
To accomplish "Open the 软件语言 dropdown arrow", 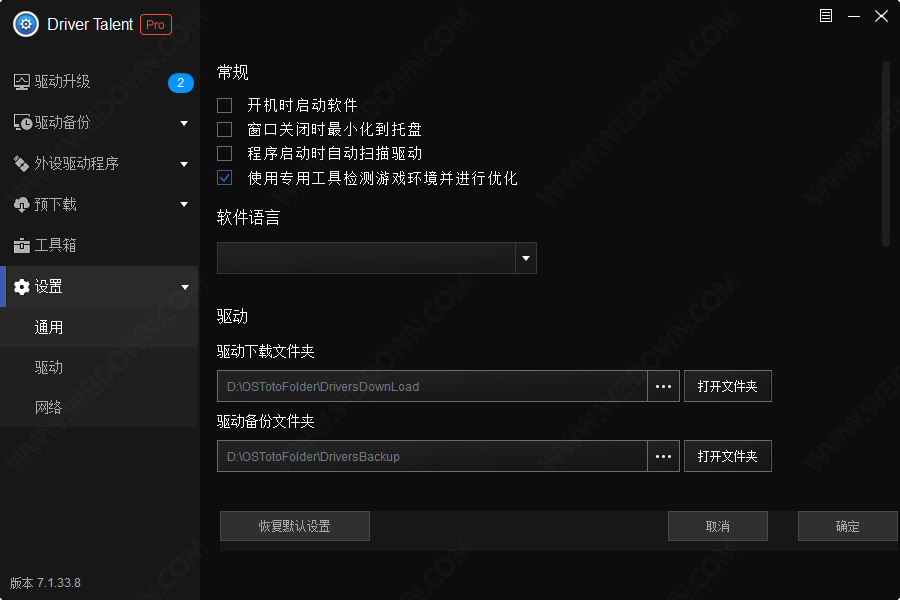I will pos(526,258).
